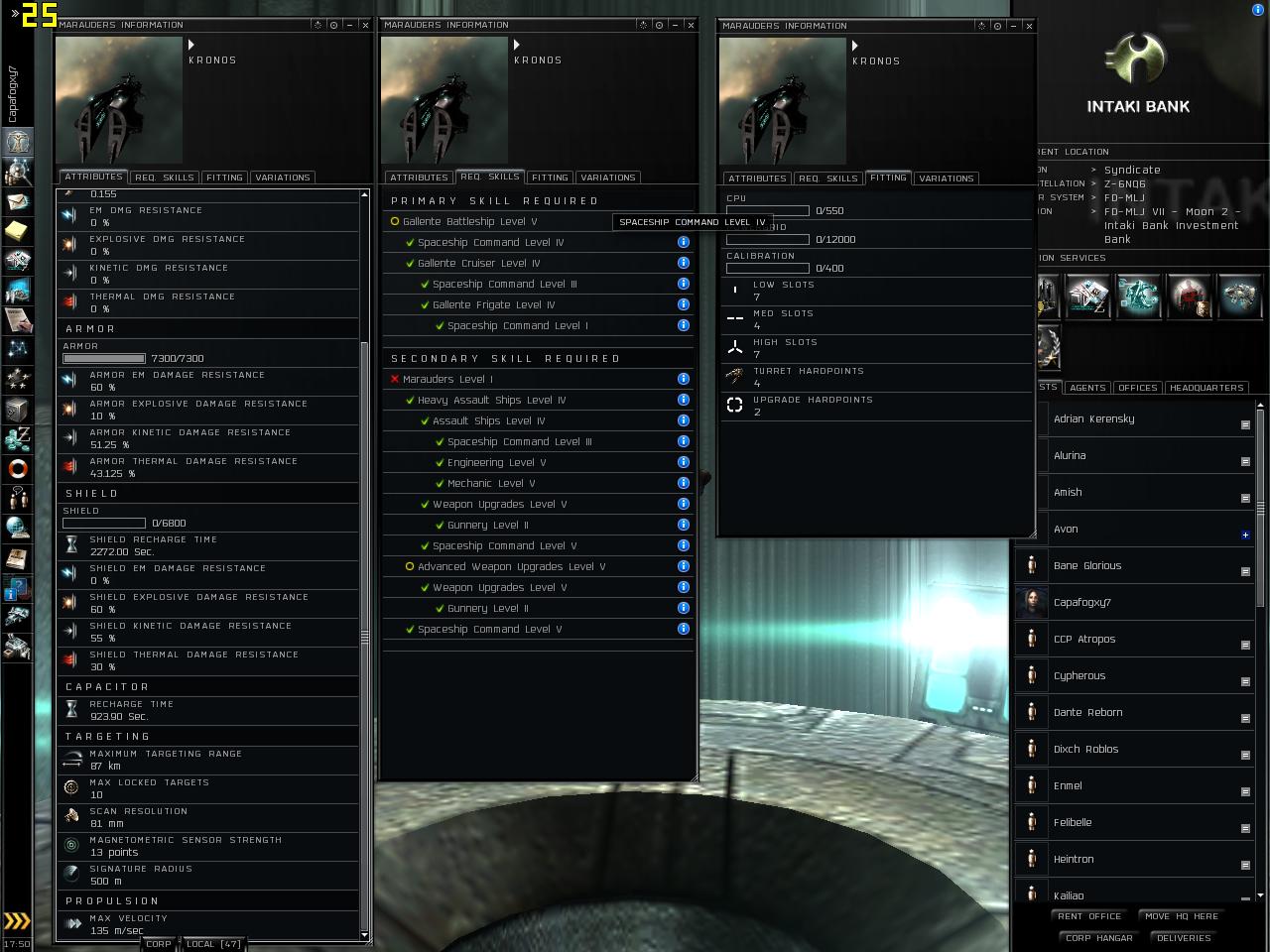
Task: Open Kronos arrow menu in Attributes window
Action: 191,45
